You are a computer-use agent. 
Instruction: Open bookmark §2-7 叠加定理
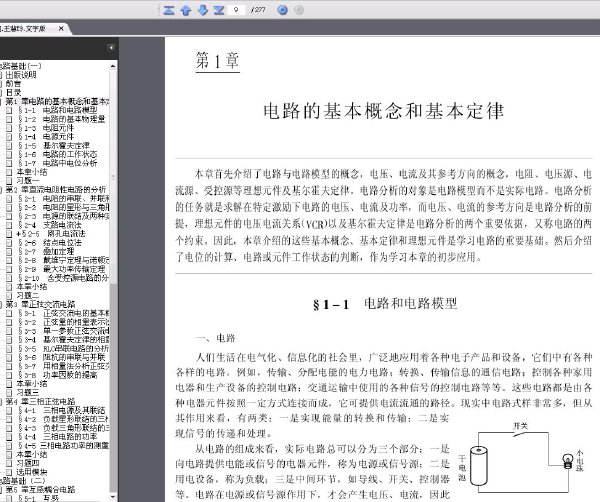46,251
